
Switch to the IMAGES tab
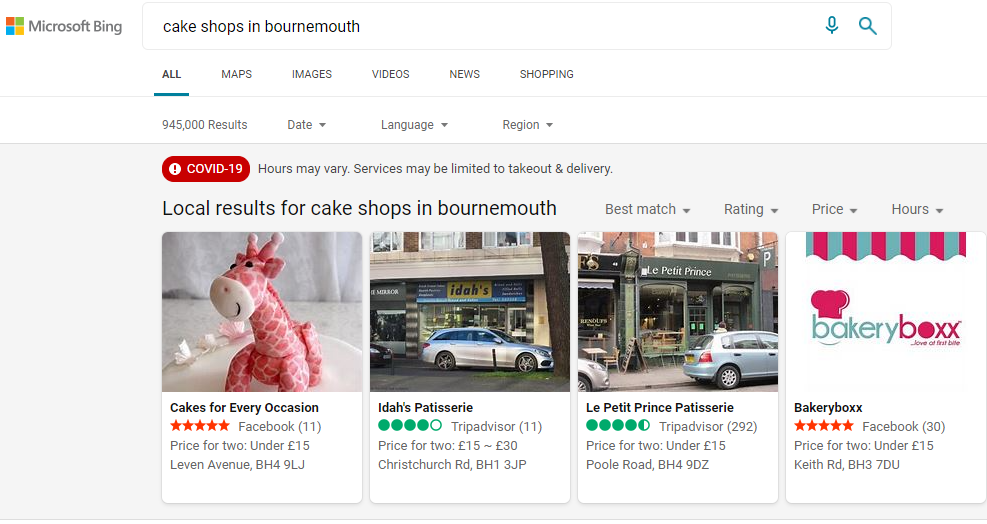(312, 74)
